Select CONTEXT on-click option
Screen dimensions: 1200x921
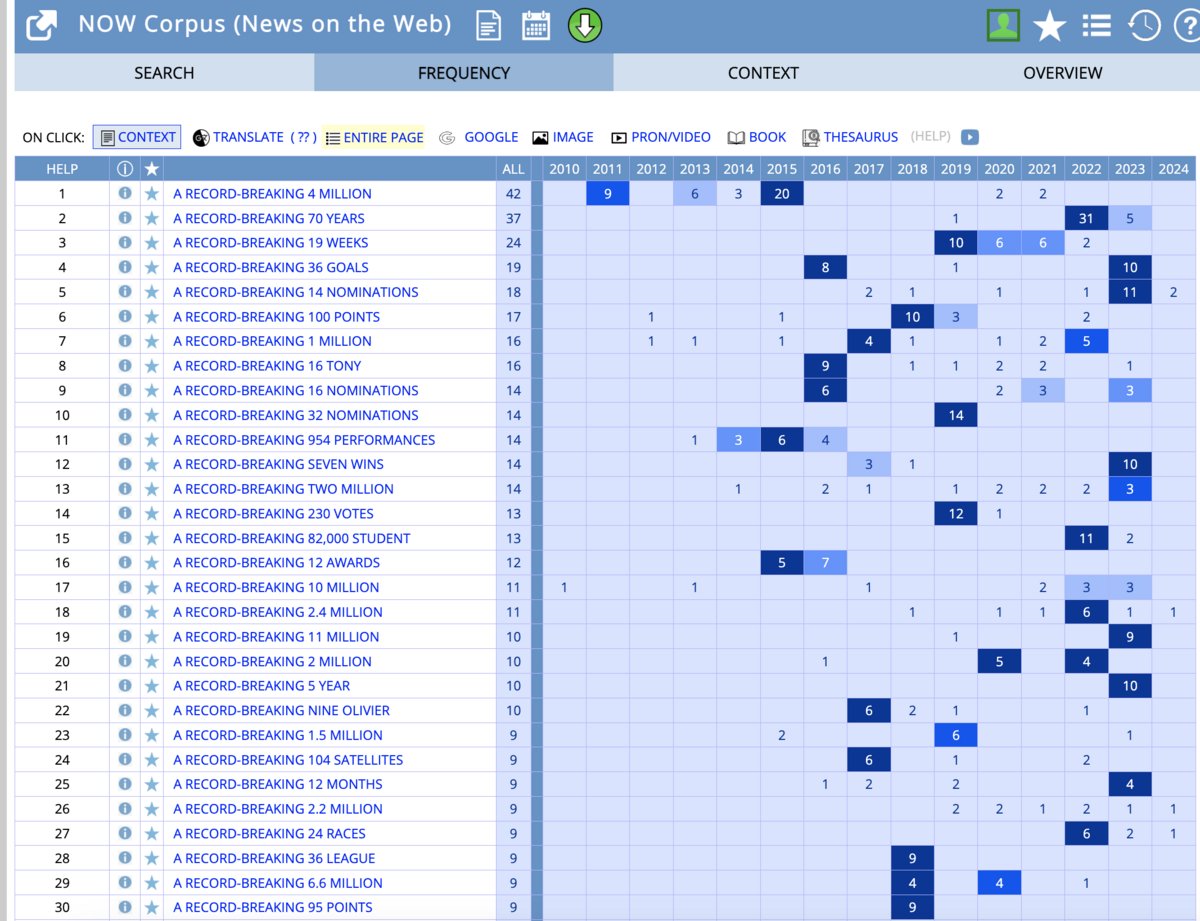point(137,137)
